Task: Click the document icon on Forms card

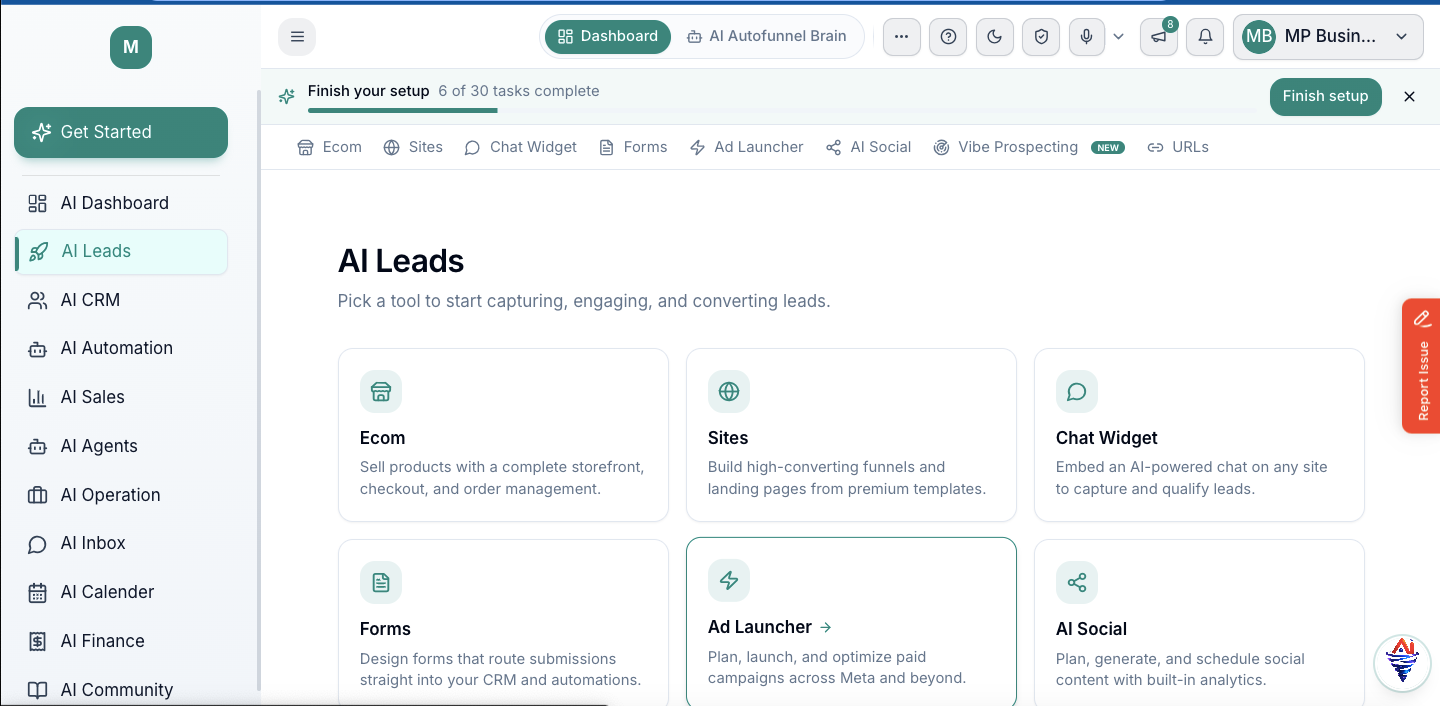Action: point(381,583)
